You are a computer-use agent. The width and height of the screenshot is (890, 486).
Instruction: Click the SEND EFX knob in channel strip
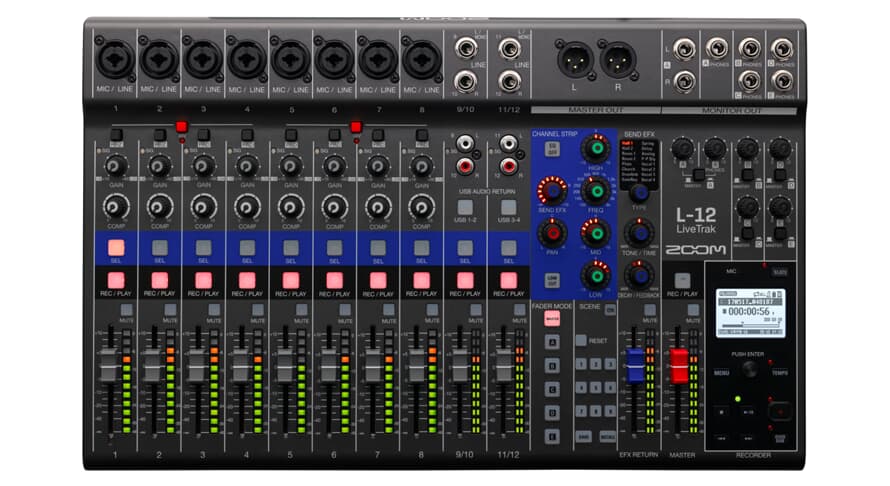551,190
